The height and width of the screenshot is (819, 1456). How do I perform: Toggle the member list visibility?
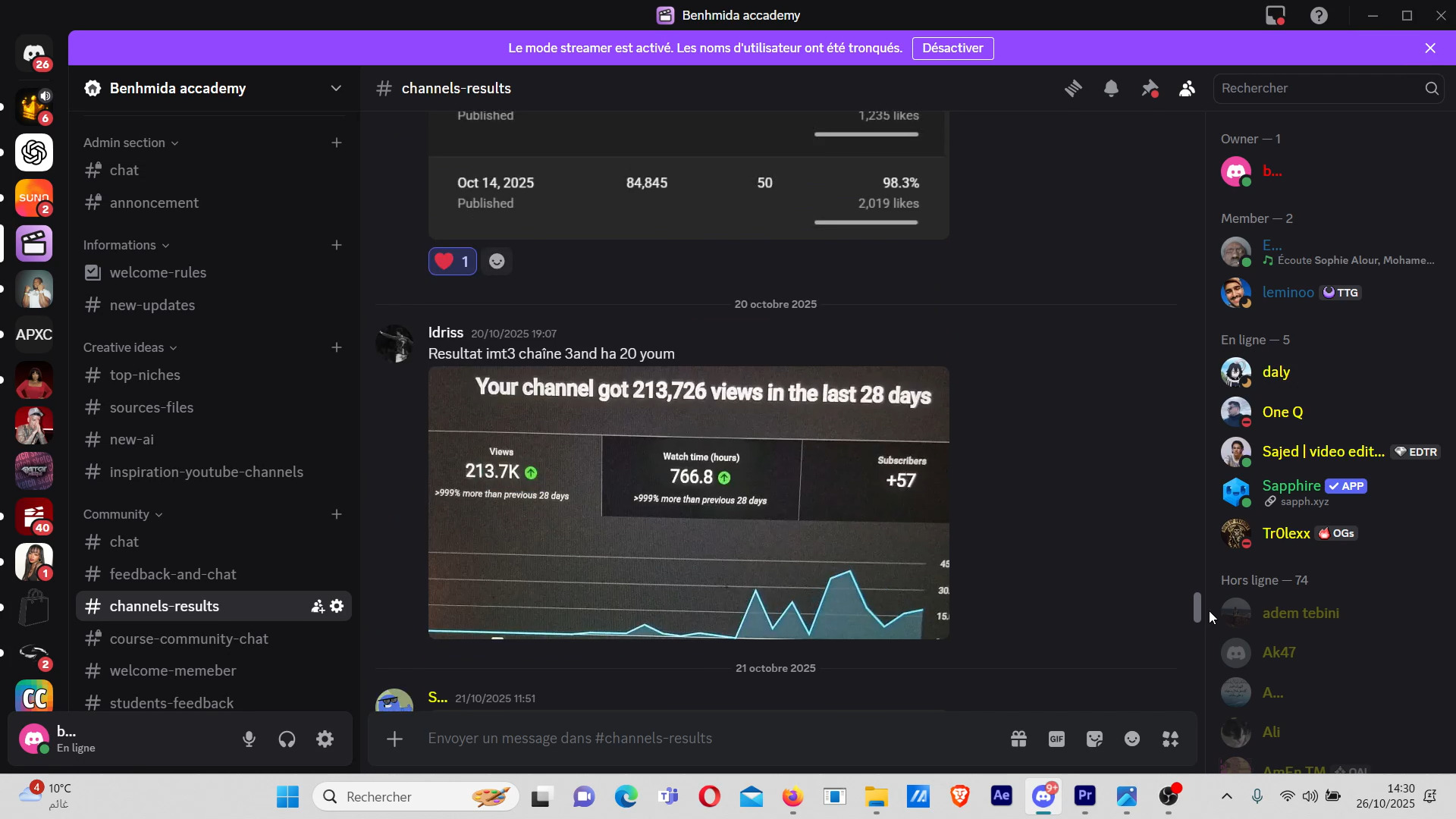click(x=1187, y=89)
